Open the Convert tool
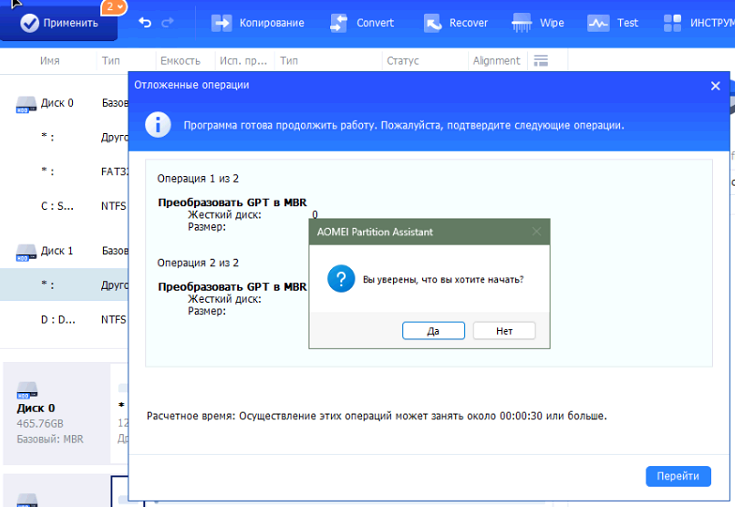Viewport: 735px width, 507px height. 362,22
